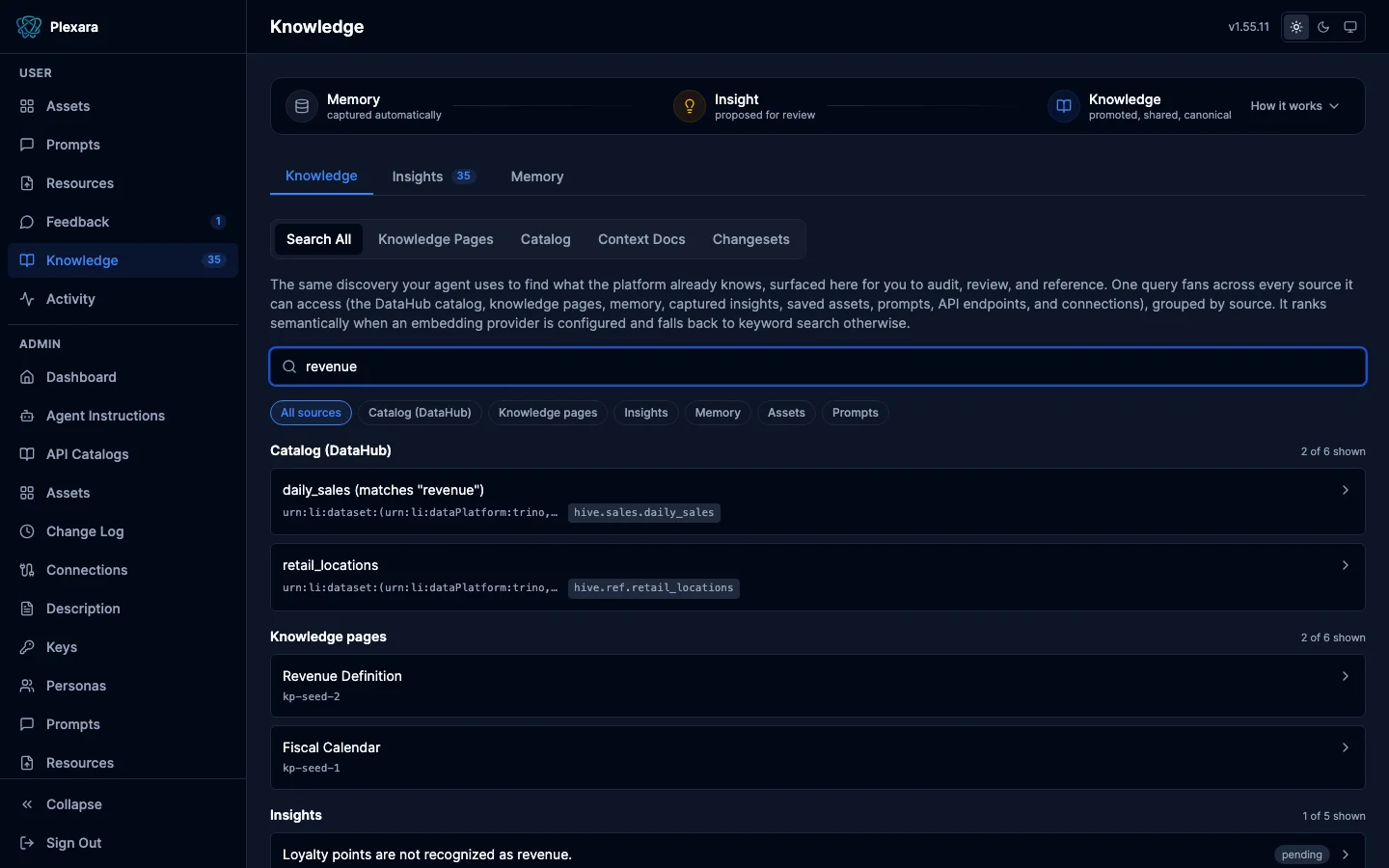Switch to the Insights tab

click(x=434, y=176)
